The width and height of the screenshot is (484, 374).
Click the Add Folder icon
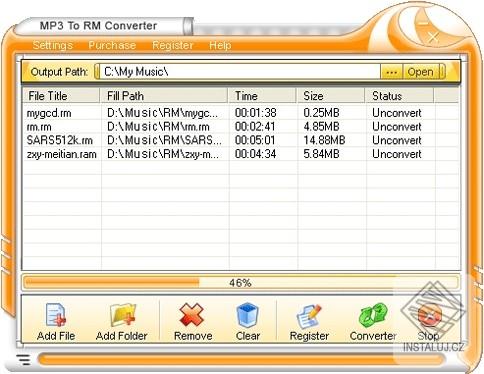[122, 315]
